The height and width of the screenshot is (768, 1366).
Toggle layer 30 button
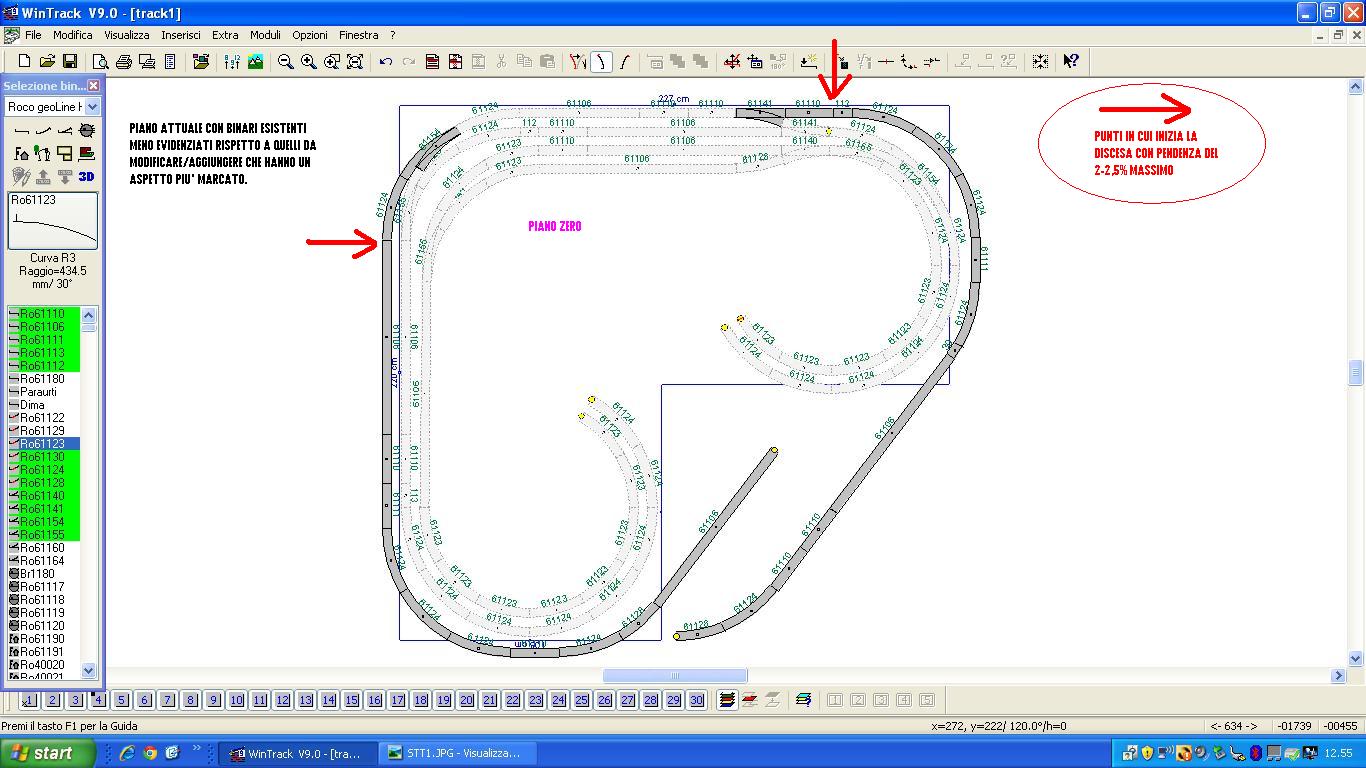[x=696, y=700]
